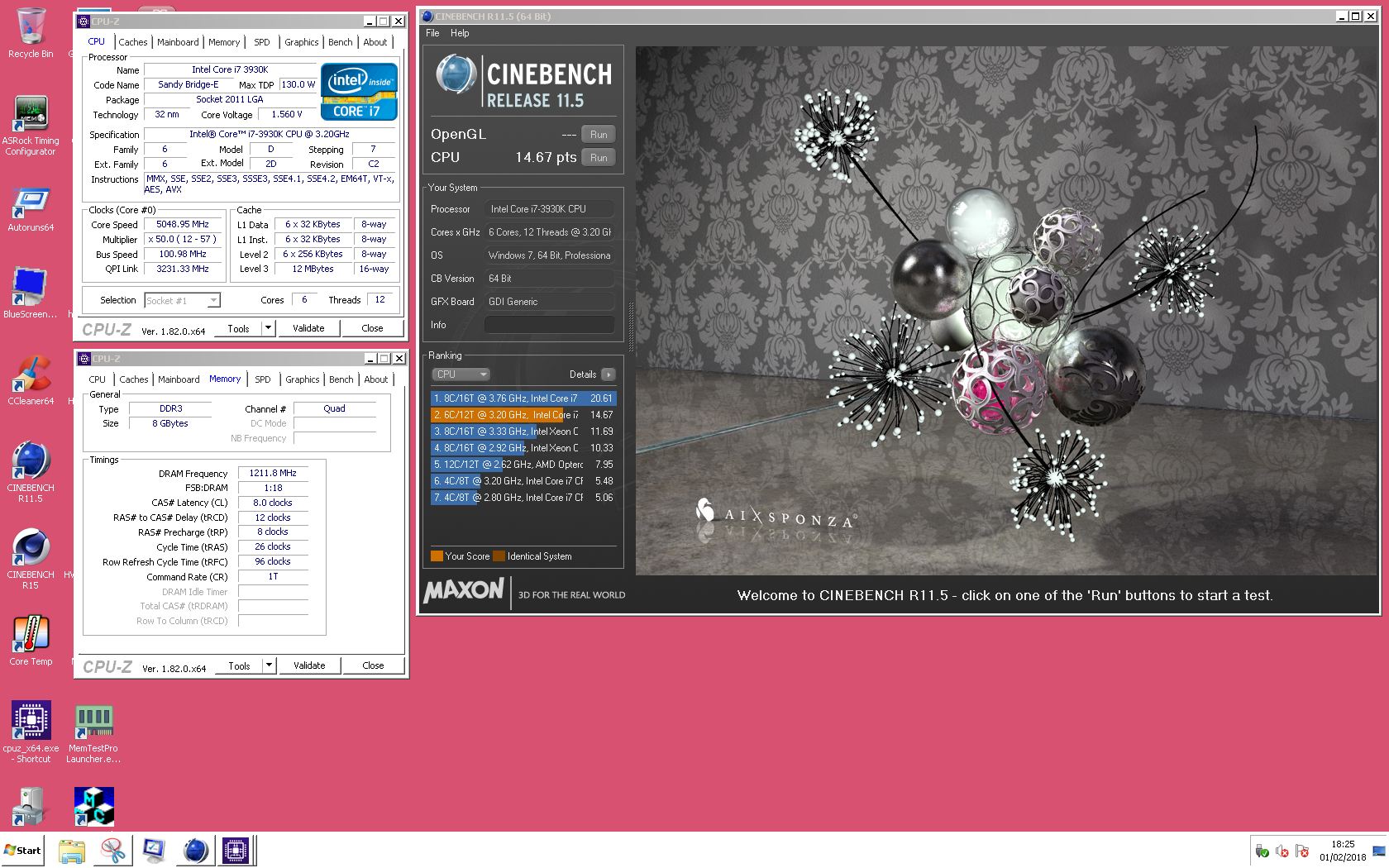The width and height of the screenshot is (1389, 868).
Task: Open the BlueScreen desktop shortcut
Action: 31,293
